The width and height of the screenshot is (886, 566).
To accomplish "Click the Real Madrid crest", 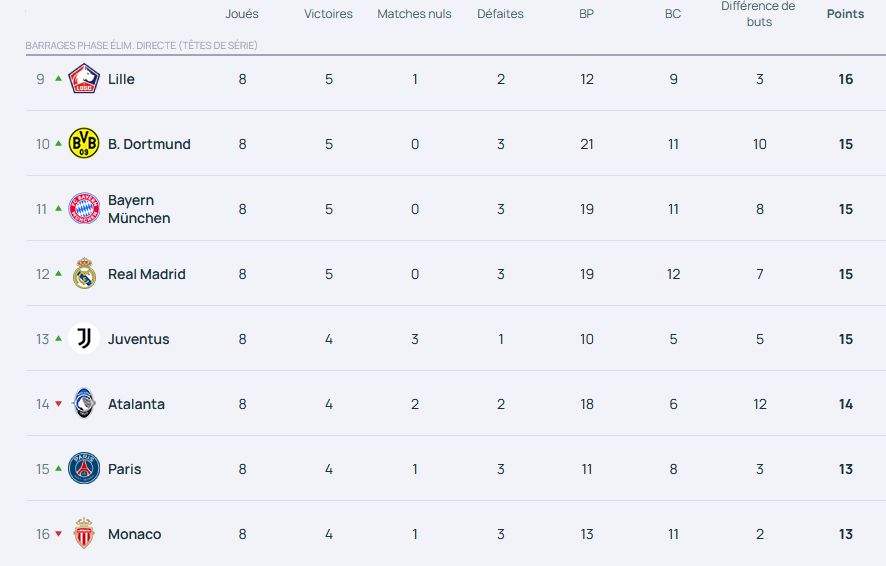I will pyautogui.click(x=84, y=273).
